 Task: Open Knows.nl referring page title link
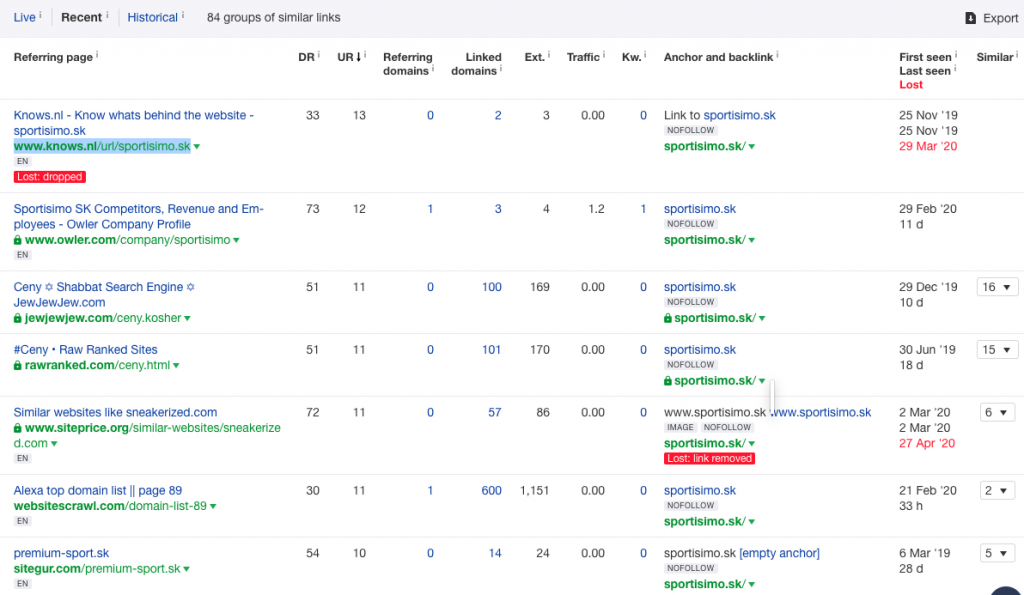(134, 123)
